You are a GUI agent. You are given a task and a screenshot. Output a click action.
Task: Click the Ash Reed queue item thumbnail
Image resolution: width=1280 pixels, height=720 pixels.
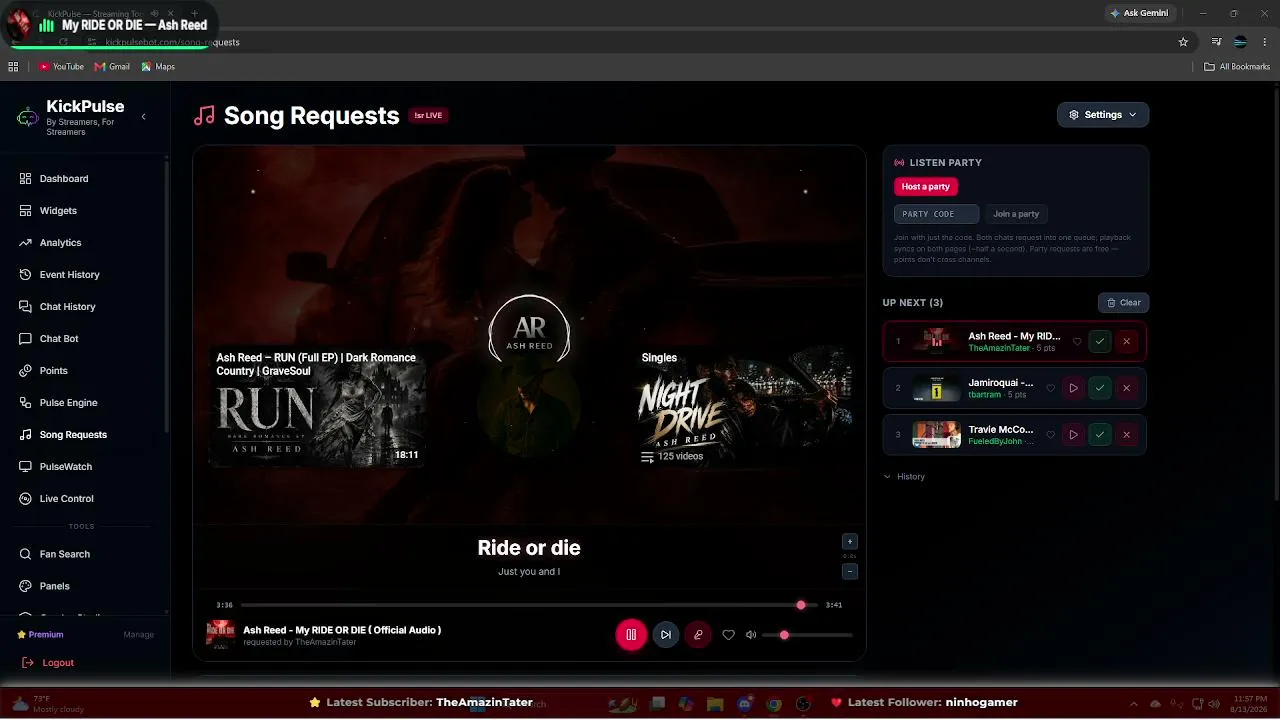pyautogui.click(x=936, y=342)
